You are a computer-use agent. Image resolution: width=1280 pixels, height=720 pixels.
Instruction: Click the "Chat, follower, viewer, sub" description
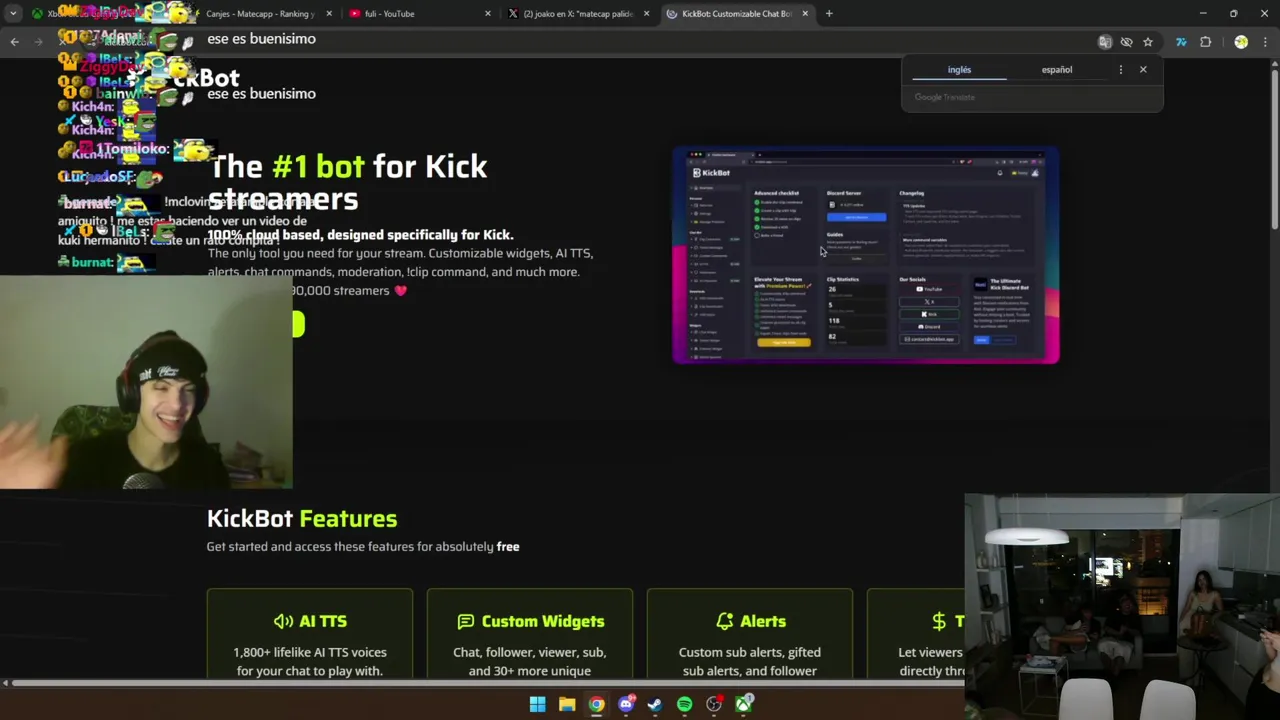click(x=530, y=662)
